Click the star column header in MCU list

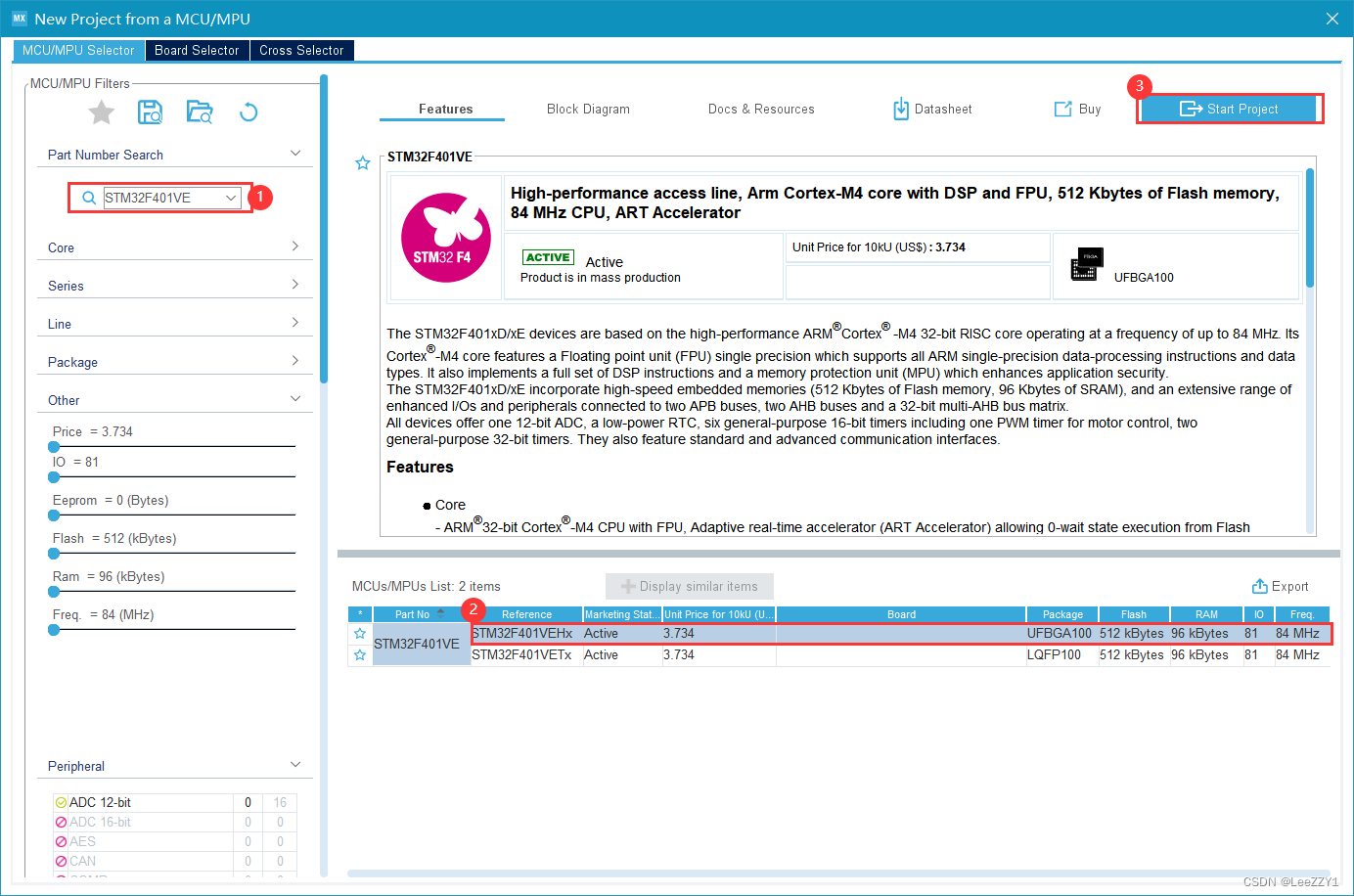[x=360, y=614]
